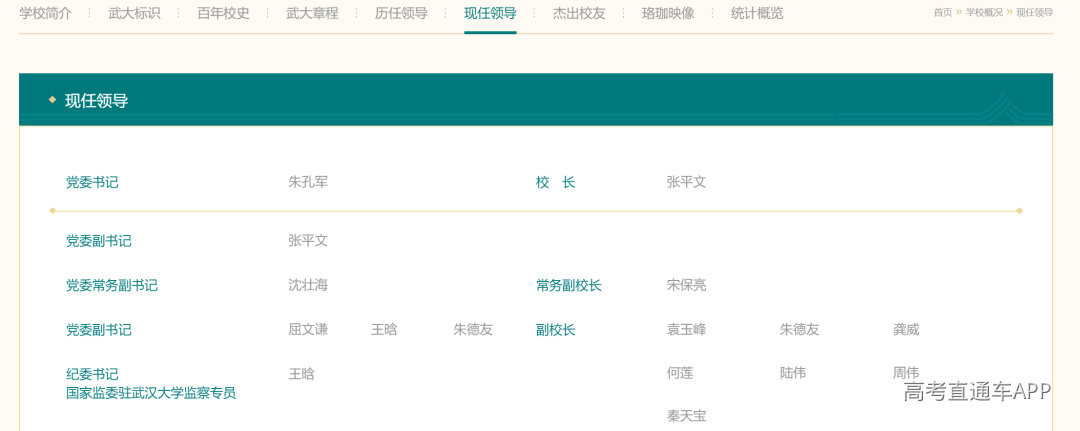Image resolution: width=1080 pixels, height=431 pixels.
Task: Select the 武大章程 tab
Action: pos(312,13)
